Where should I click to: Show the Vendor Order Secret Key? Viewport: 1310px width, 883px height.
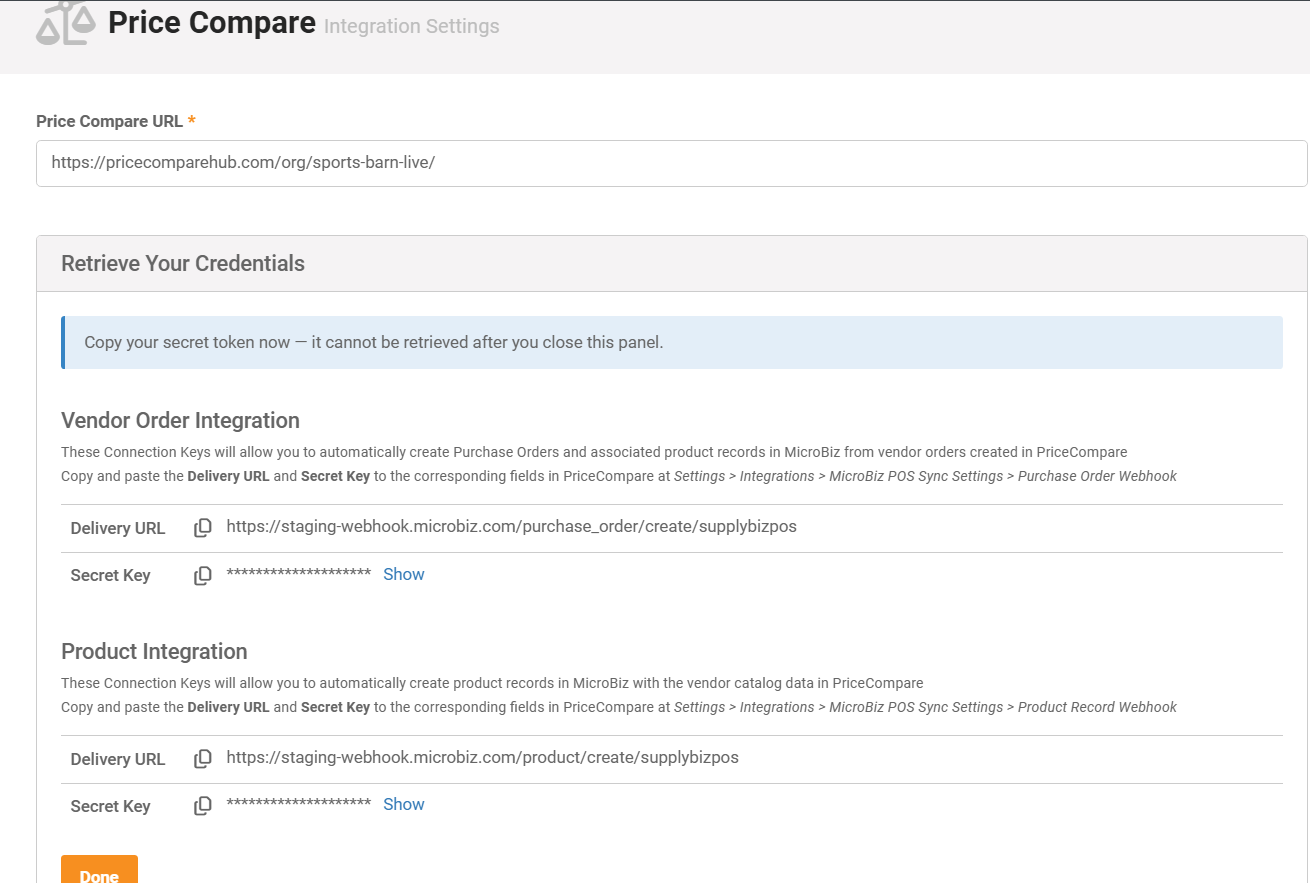click(x=404, y=574)
